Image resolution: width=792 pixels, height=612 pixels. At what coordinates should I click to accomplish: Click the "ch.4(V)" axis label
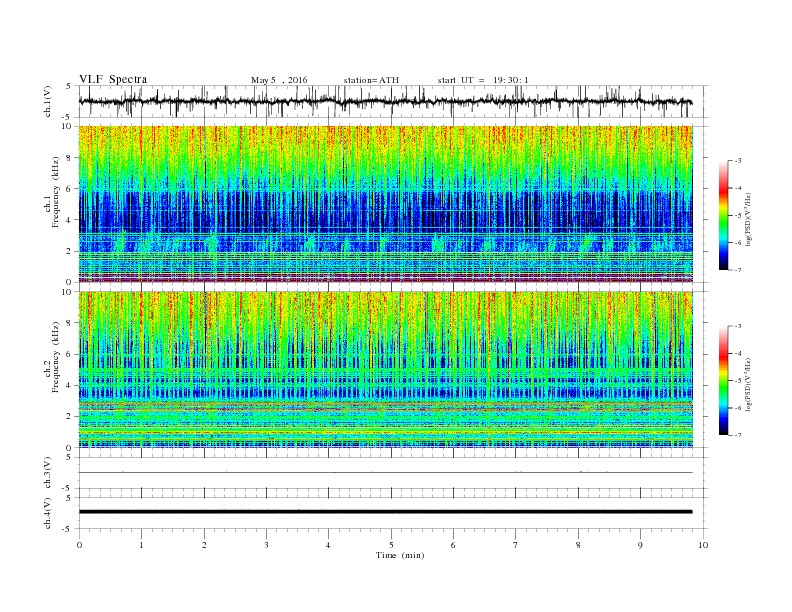[x=48, y=513]
